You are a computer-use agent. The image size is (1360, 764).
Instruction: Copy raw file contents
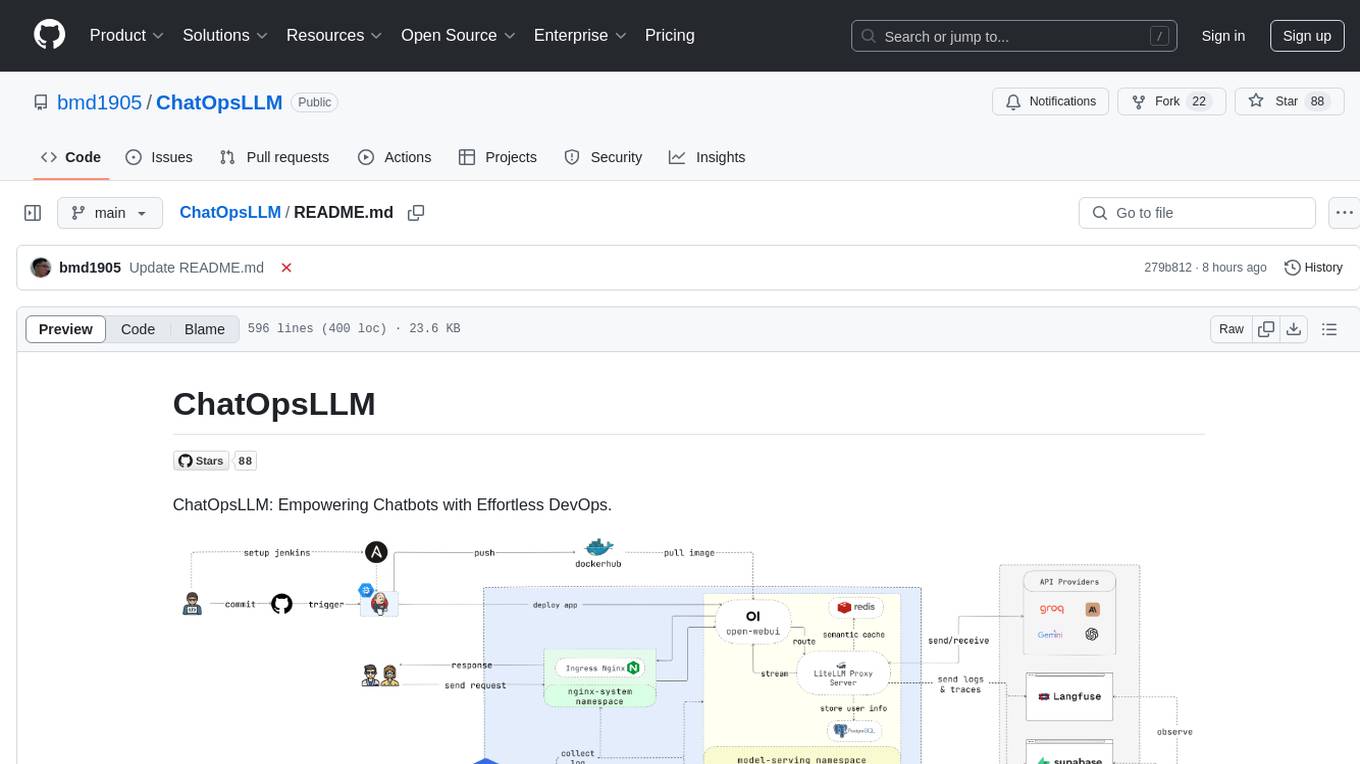point(1266,329)
